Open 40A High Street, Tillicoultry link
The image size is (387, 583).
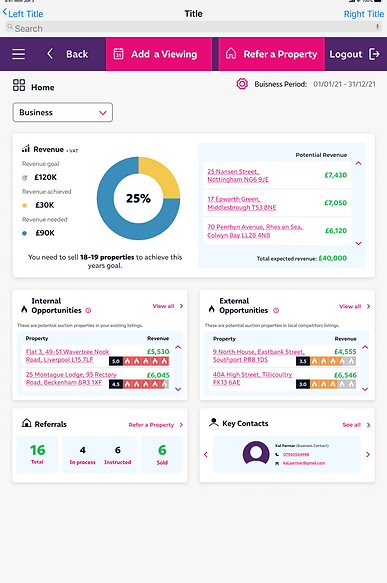(x=253, y=379)
